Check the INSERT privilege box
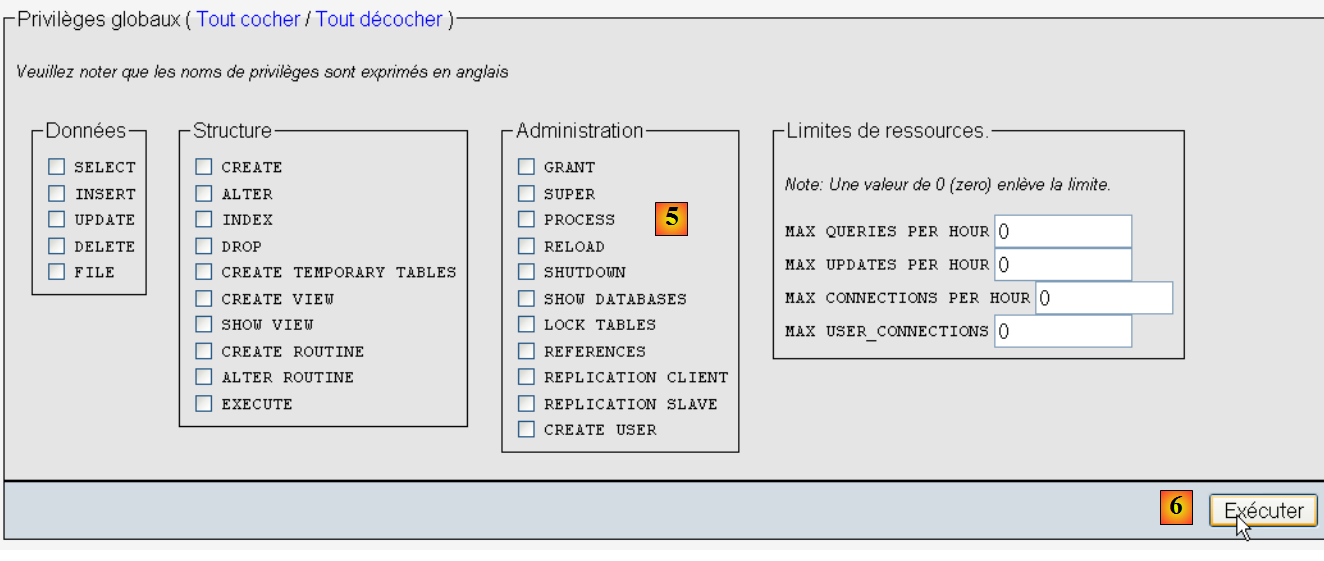This screenshot has width=1324, height=561. click(57, 194)
